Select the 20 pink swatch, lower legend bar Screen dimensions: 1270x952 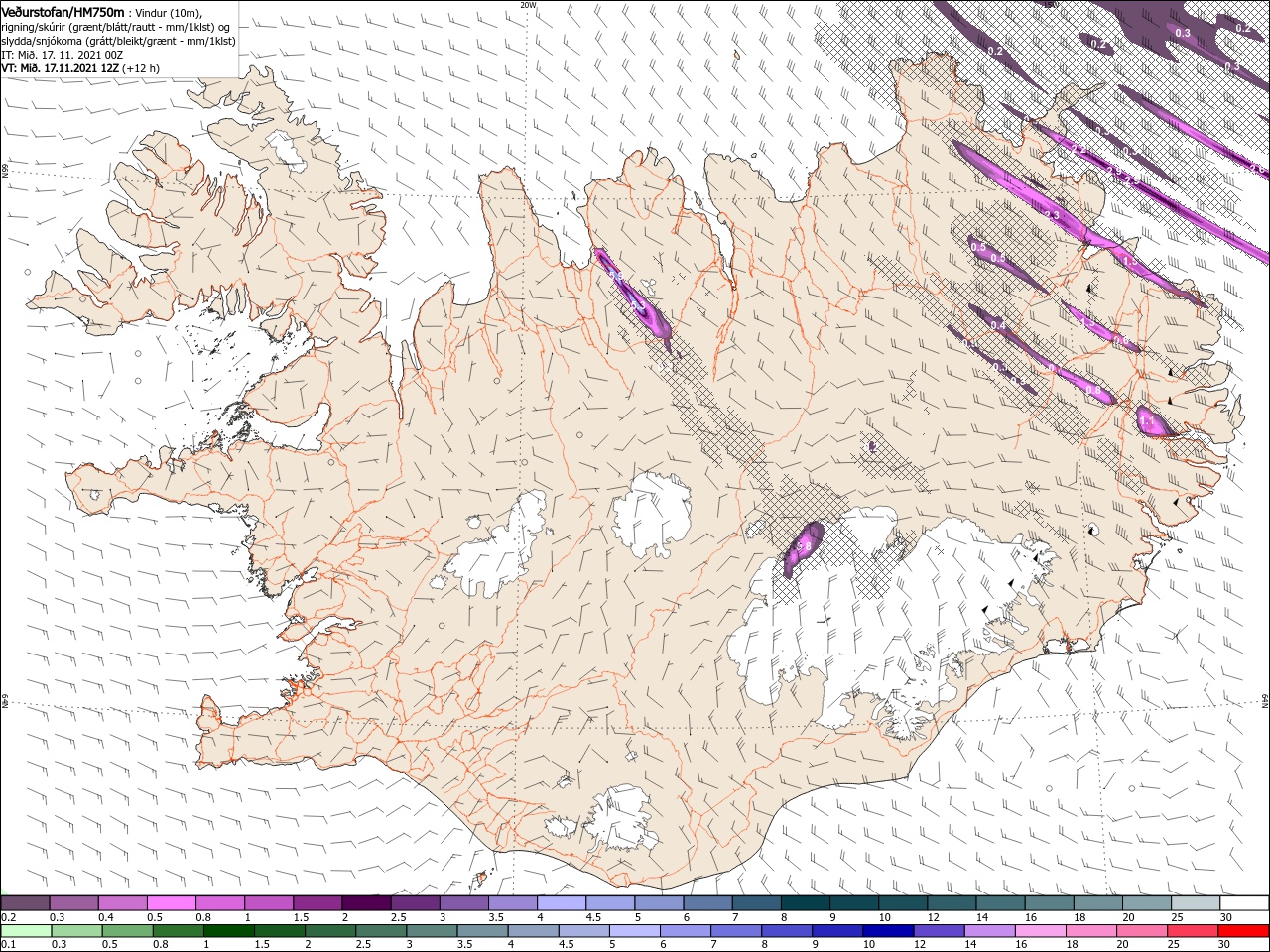(x=1142, y=931)
